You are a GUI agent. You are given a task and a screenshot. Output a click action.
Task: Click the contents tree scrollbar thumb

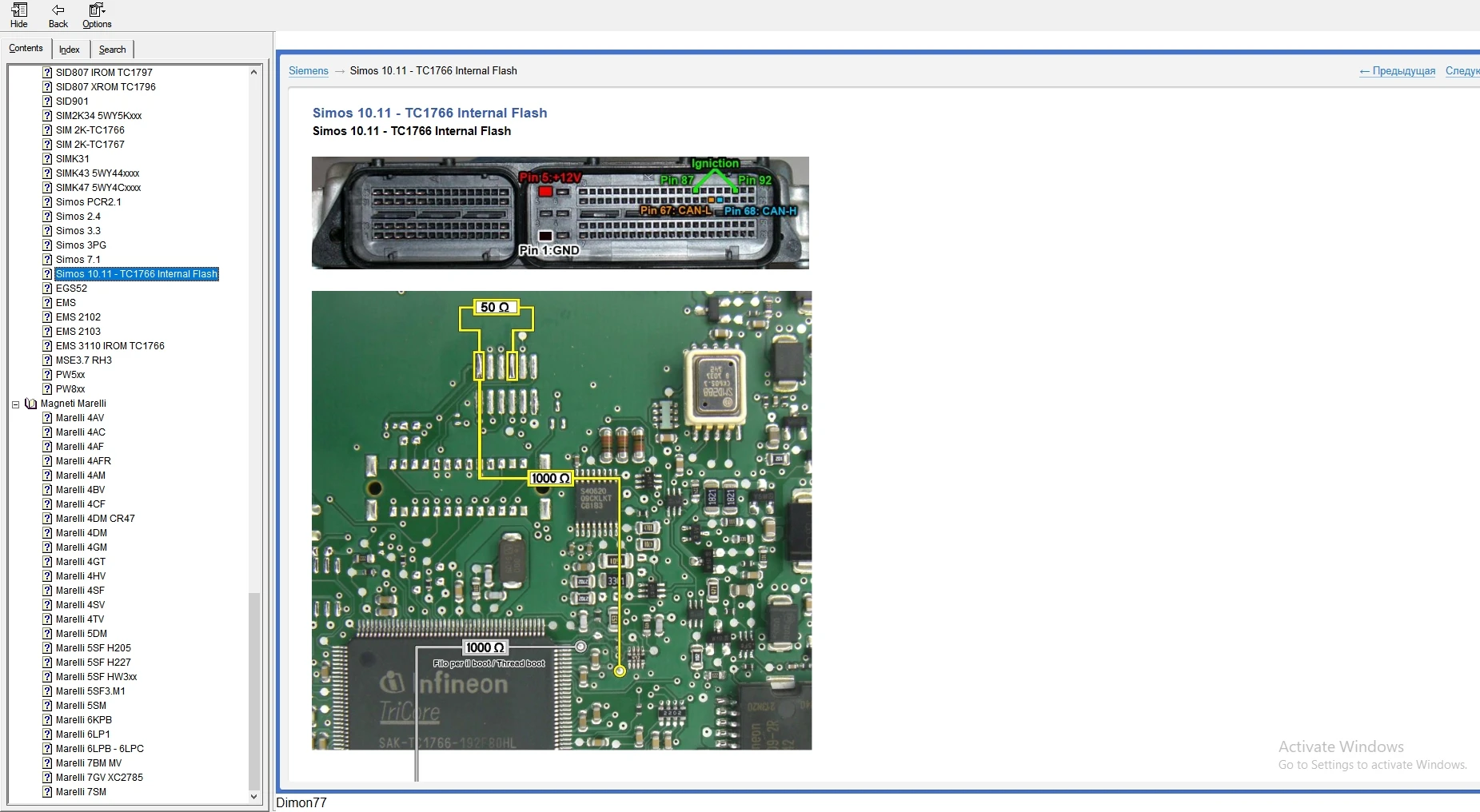coord(254,691)
